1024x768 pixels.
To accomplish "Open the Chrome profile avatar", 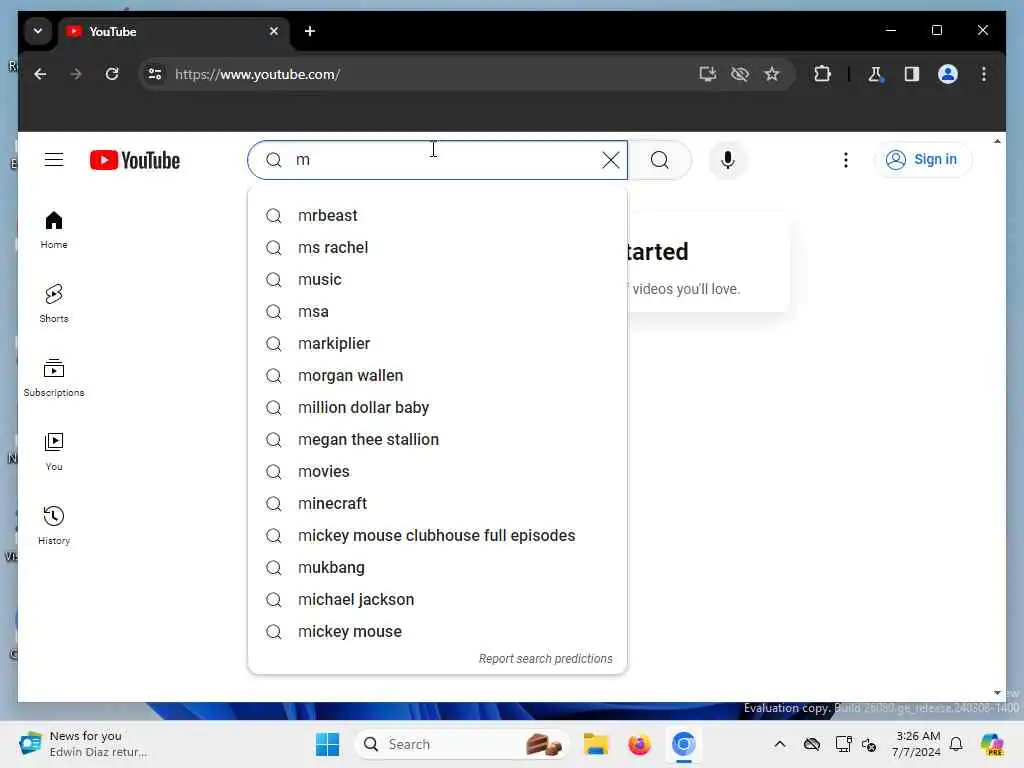I will coord(948,74).
